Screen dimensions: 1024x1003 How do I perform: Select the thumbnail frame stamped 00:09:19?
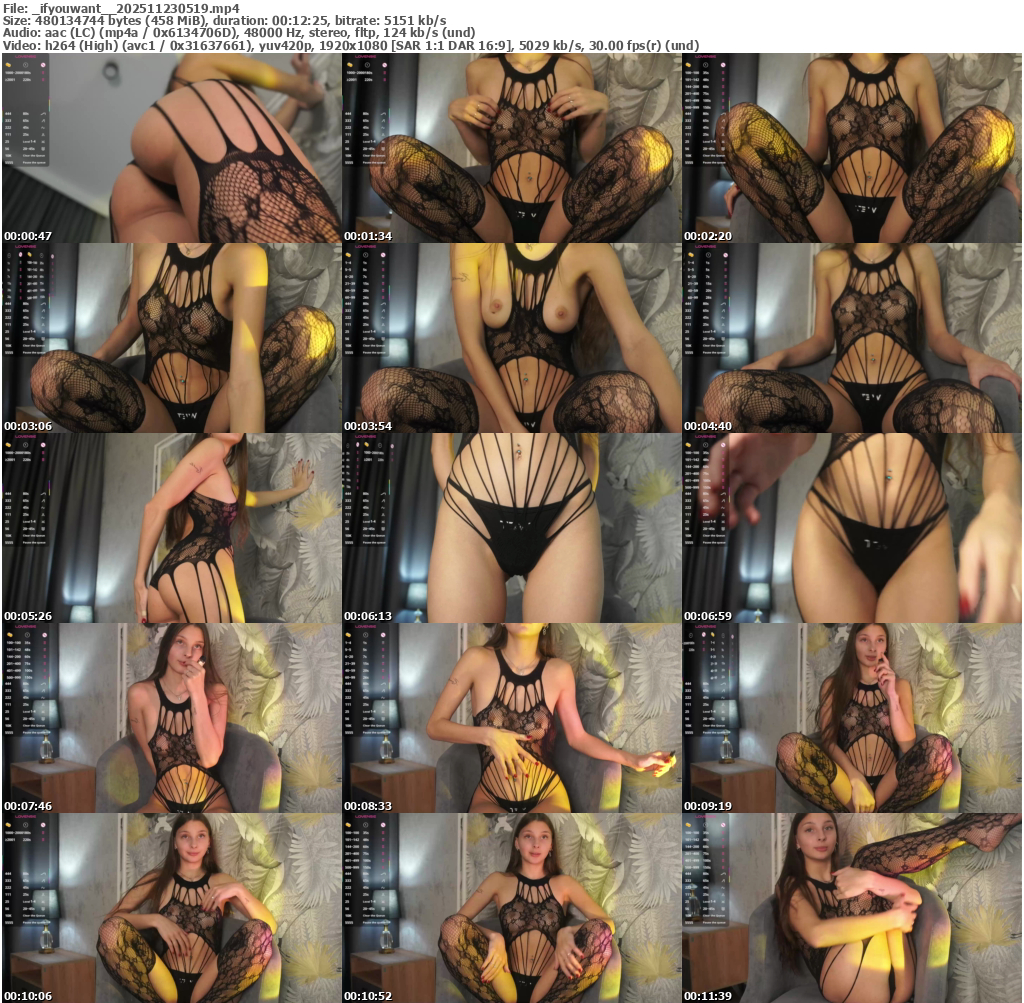(x=852, y=718)
